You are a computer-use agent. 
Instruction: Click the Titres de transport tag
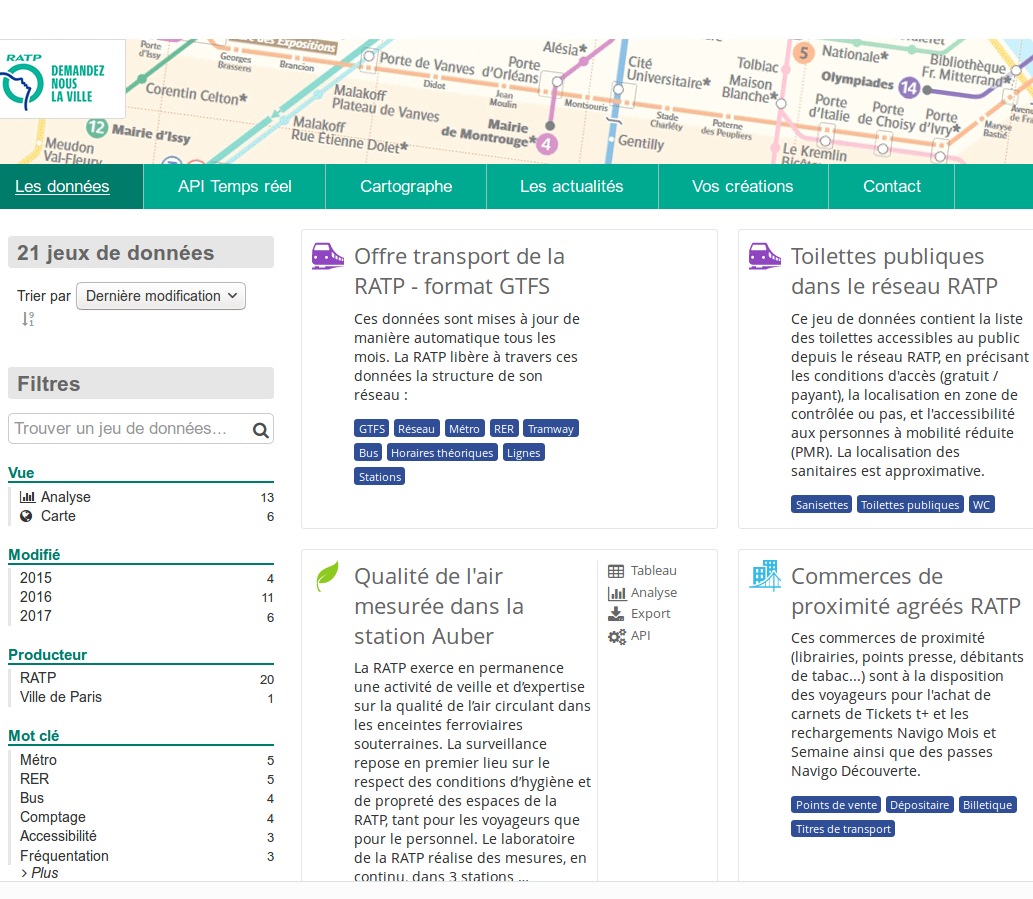[843, 829]
